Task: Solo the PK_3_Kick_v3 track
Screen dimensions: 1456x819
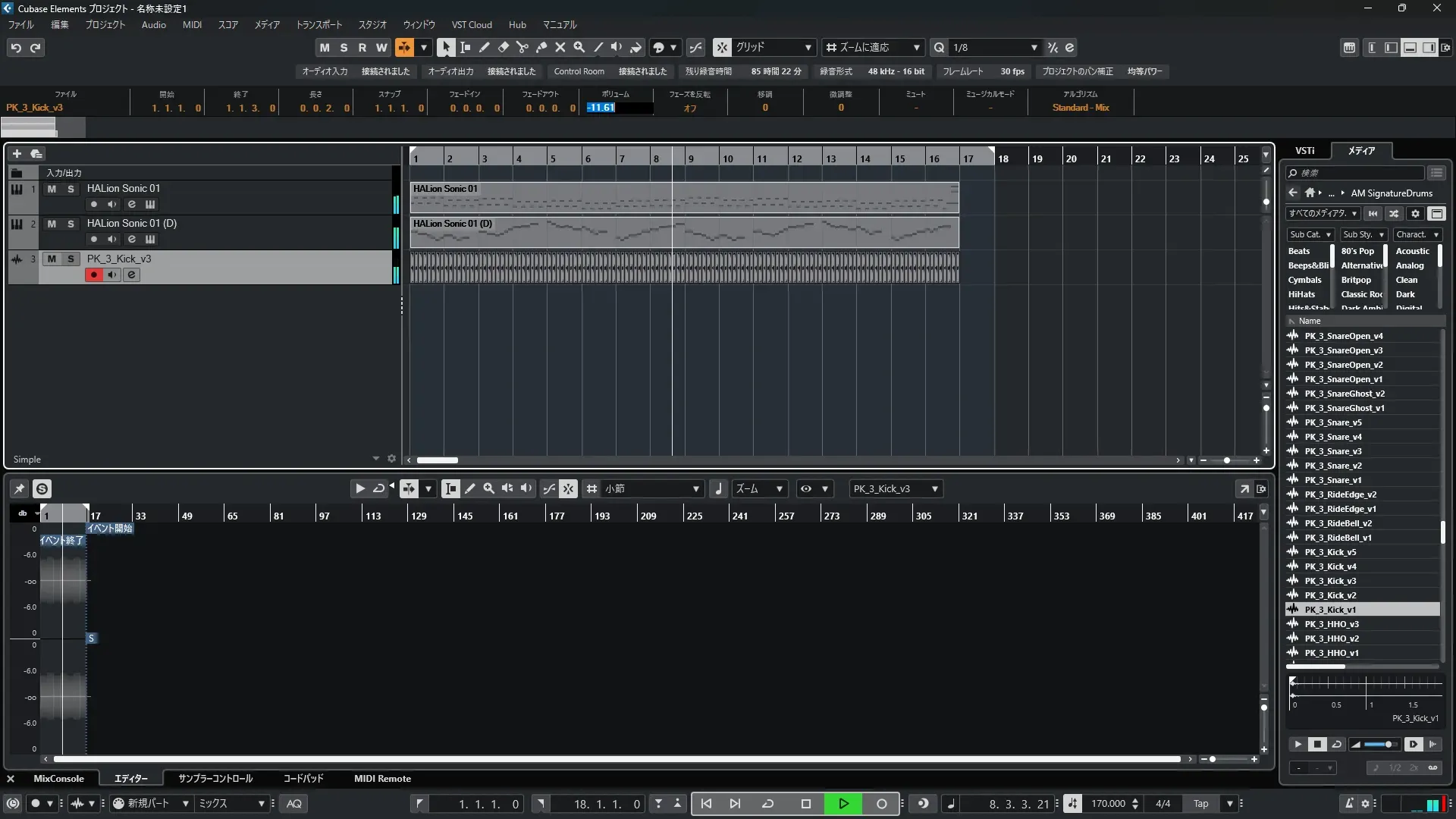Action: pos(71,259)
